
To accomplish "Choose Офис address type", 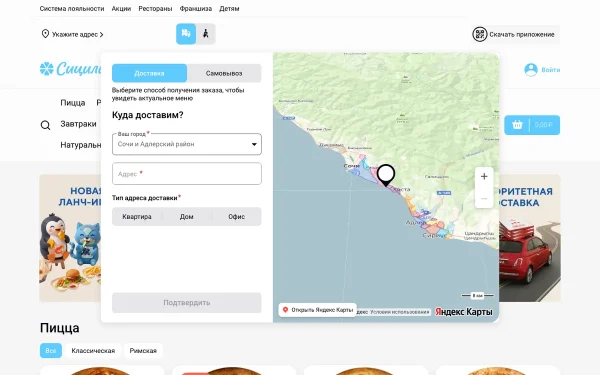I will (x=236, y=217).
